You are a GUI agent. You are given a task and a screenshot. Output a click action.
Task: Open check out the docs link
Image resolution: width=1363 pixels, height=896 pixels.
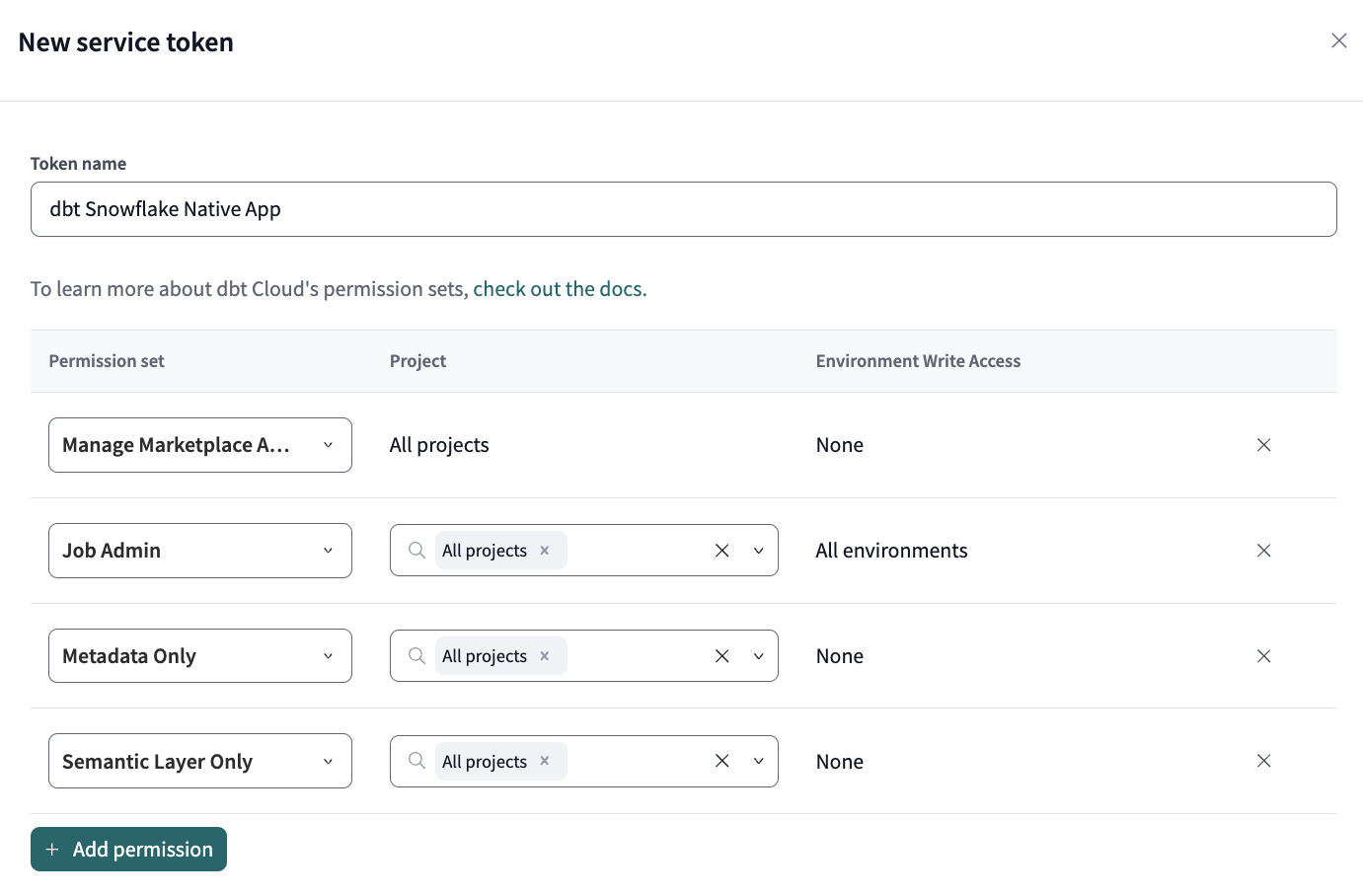click(559, 288)
